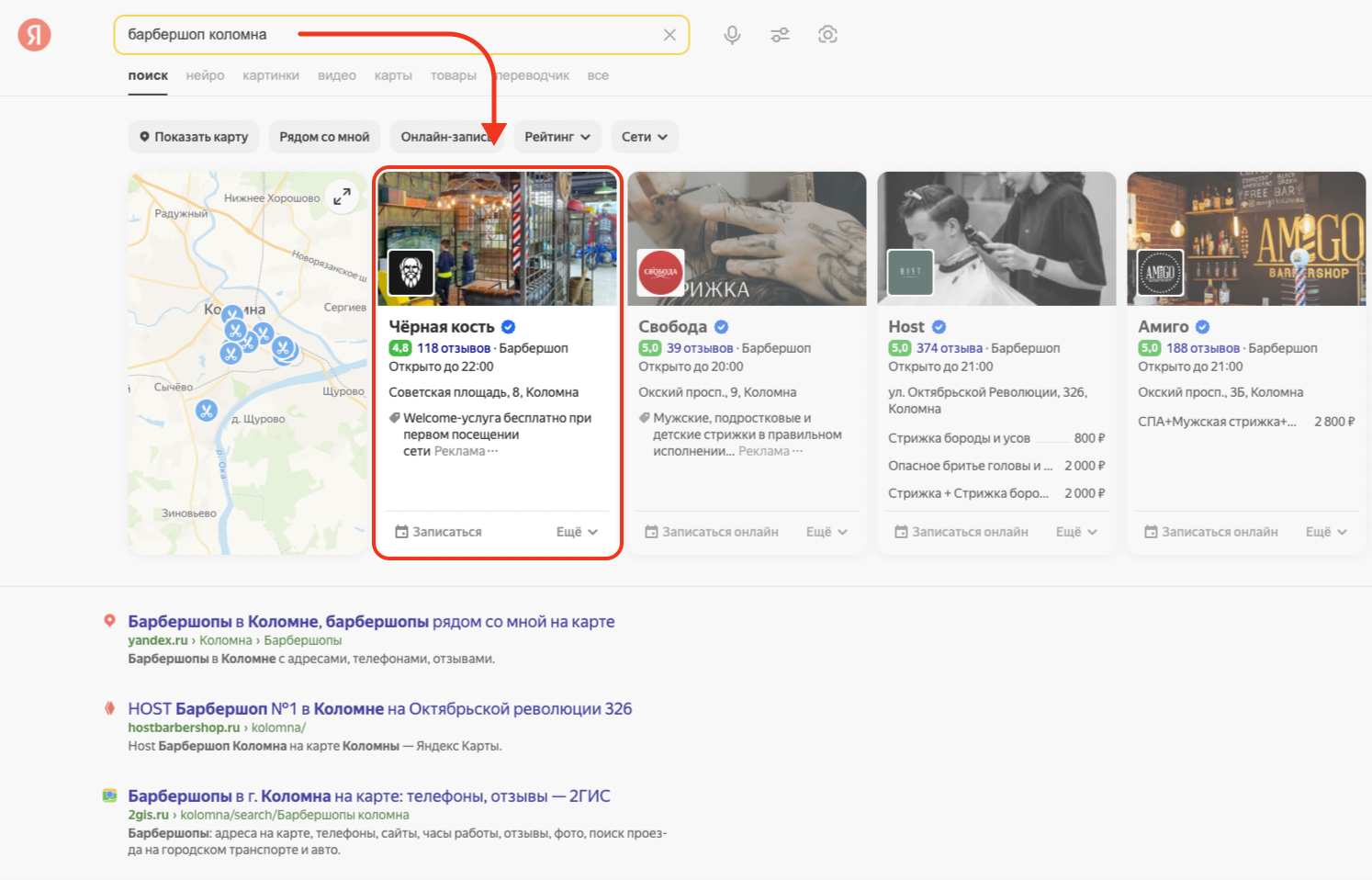
Task: Switch to the карты tab
Action: [x=393, y=75]
